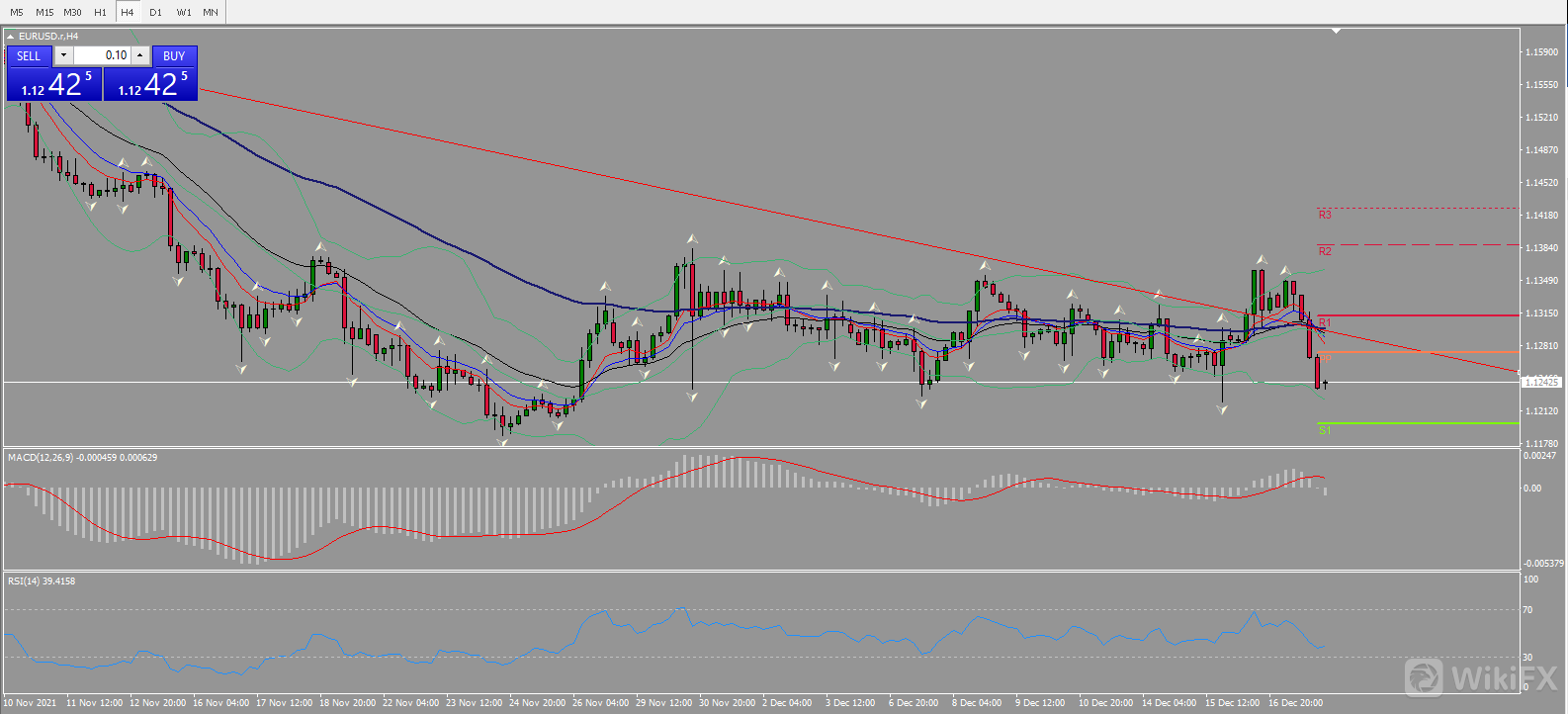Change timeframe to M30
Viewport: 1568px width, 714px height.
72,12
